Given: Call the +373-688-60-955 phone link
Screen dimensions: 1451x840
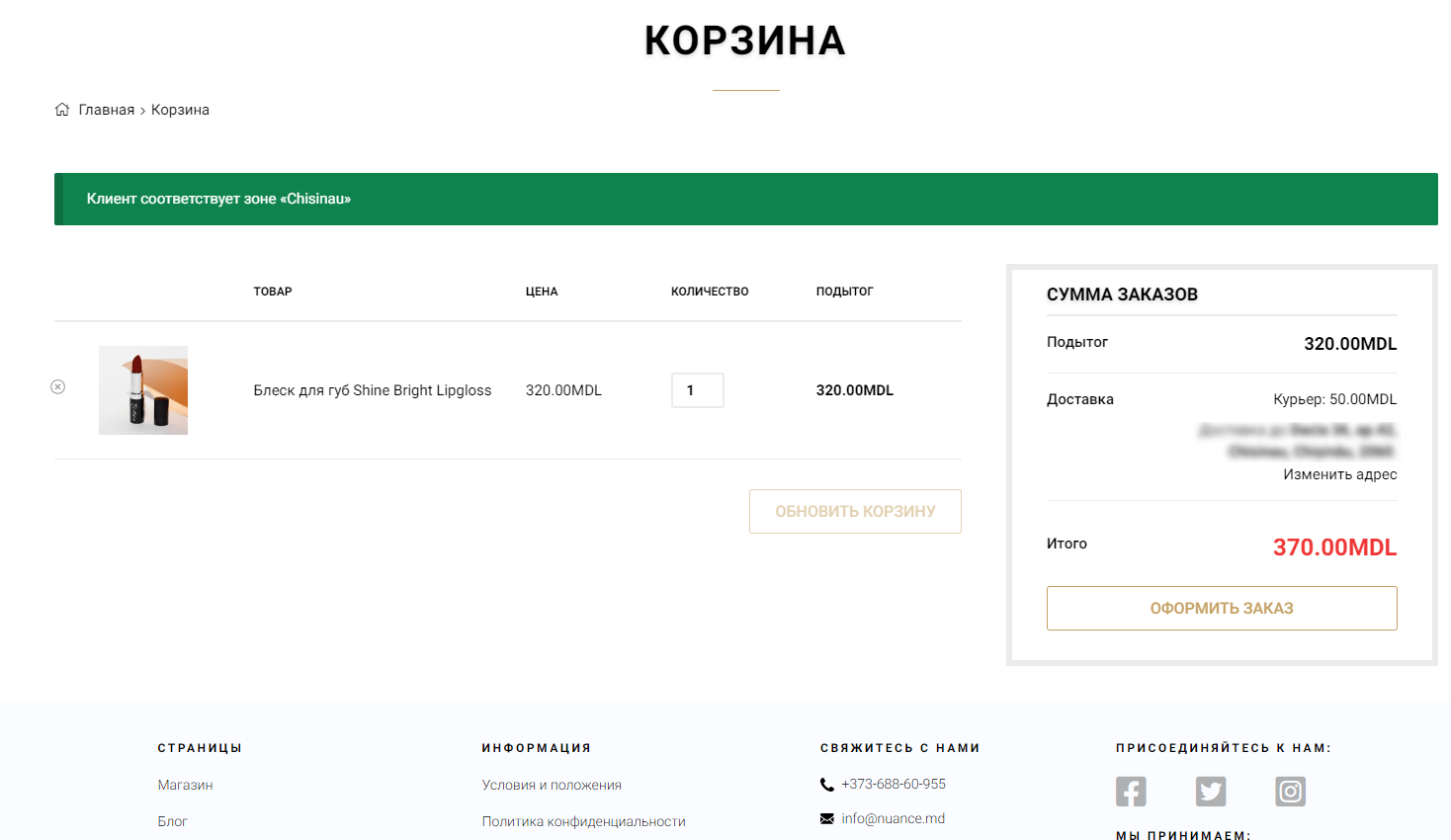Looking at the screenshot, I should pyautogui.click(x=894, y=784).
